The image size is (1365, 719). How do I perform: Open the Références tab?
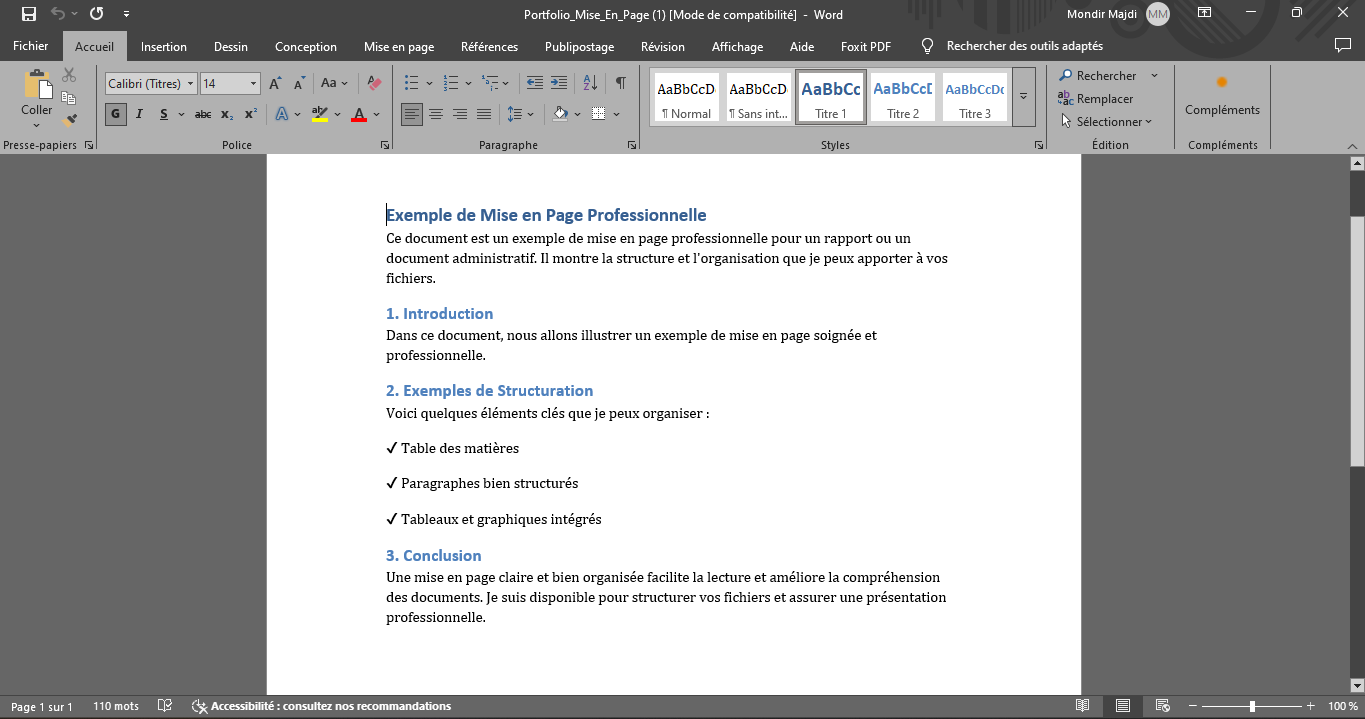(x=489, y=46)
